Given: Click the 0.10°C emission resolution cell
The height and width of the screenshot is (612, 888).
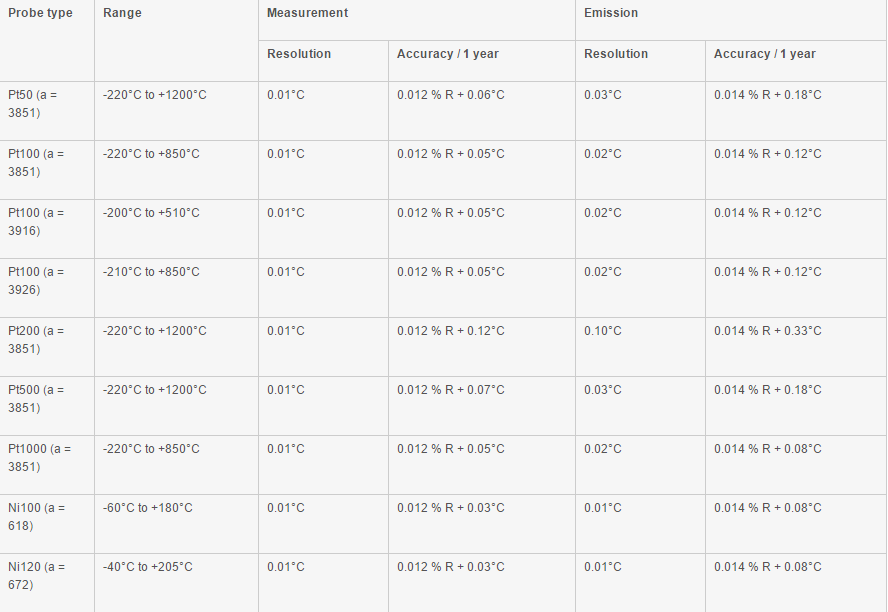Looking at the screenshot, I should [603, 331].
